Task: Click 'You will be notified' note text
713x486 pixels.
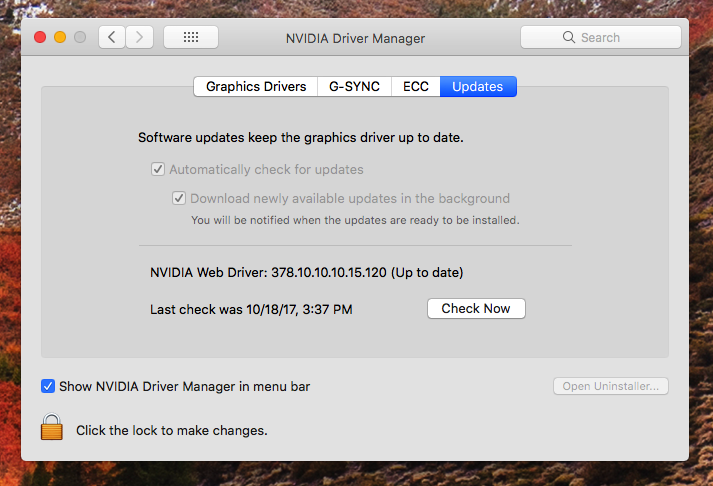Action: (x=355, y=220)
